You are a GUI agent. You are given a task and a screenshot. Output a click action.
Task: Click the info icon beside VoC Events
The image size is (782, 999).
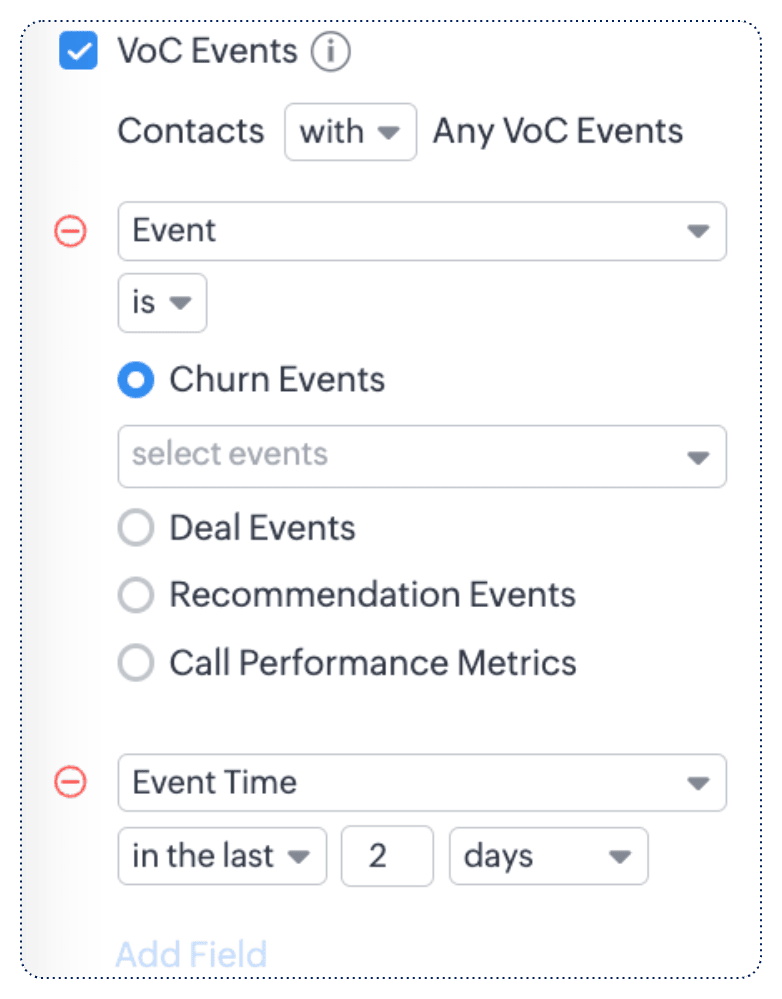[x=330, y=52]
